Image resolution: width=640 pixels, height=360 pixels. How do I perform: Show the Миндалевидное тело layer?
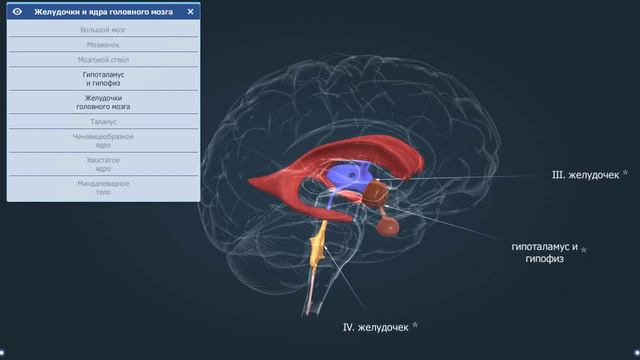103,188
